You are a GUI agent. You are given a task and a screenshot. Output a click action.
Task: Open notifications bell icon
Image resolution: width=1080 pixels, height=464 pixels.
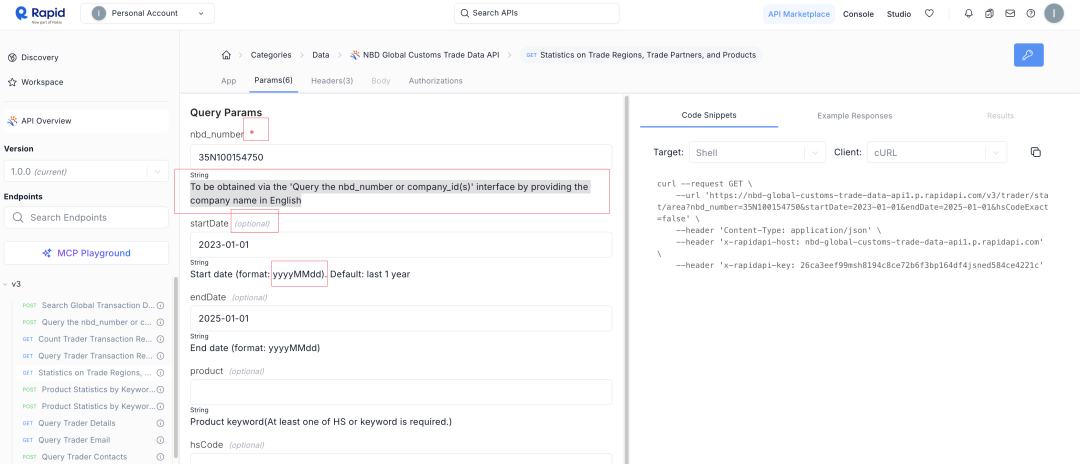tap(969, 13)
